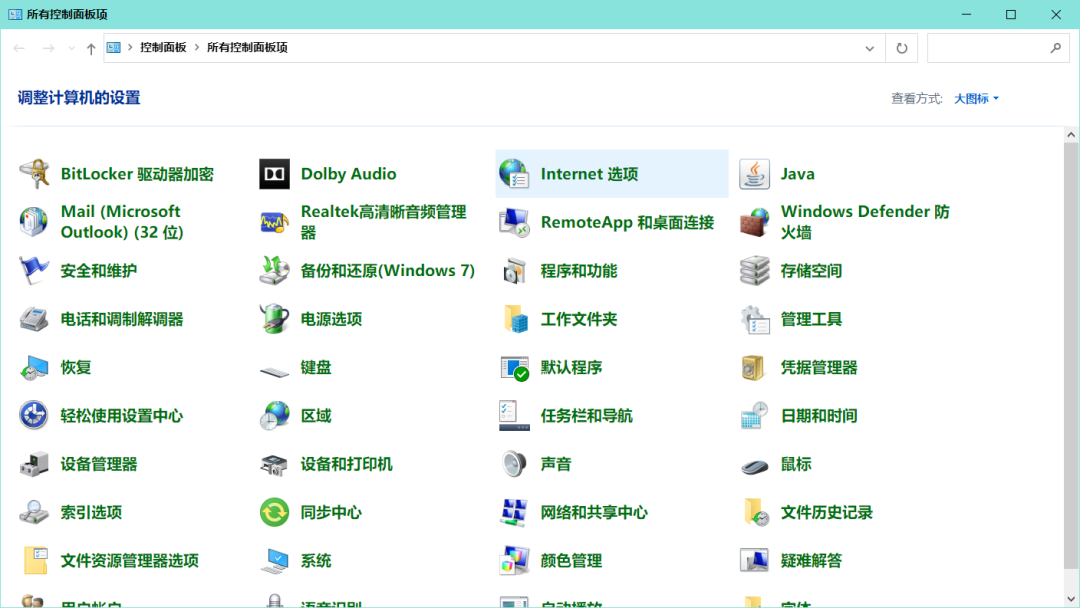Launch the Java coffee cup icon
Image resolution: width=1080 pixels, height=608 pixels.
754,174
